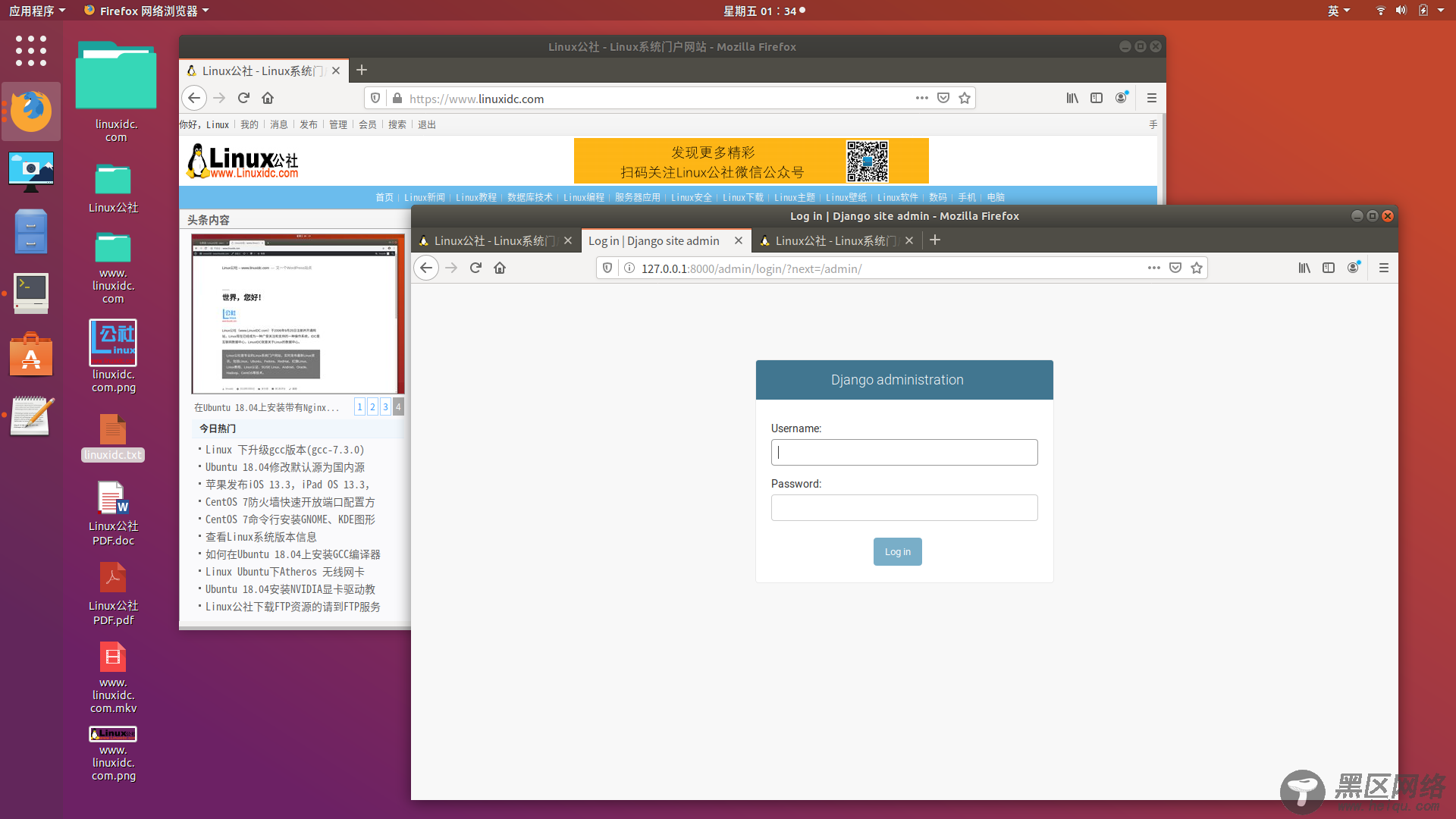Close the Log in | Django site admin tab
Screen dimensions: 1456x819
click(x=739, y=240)
